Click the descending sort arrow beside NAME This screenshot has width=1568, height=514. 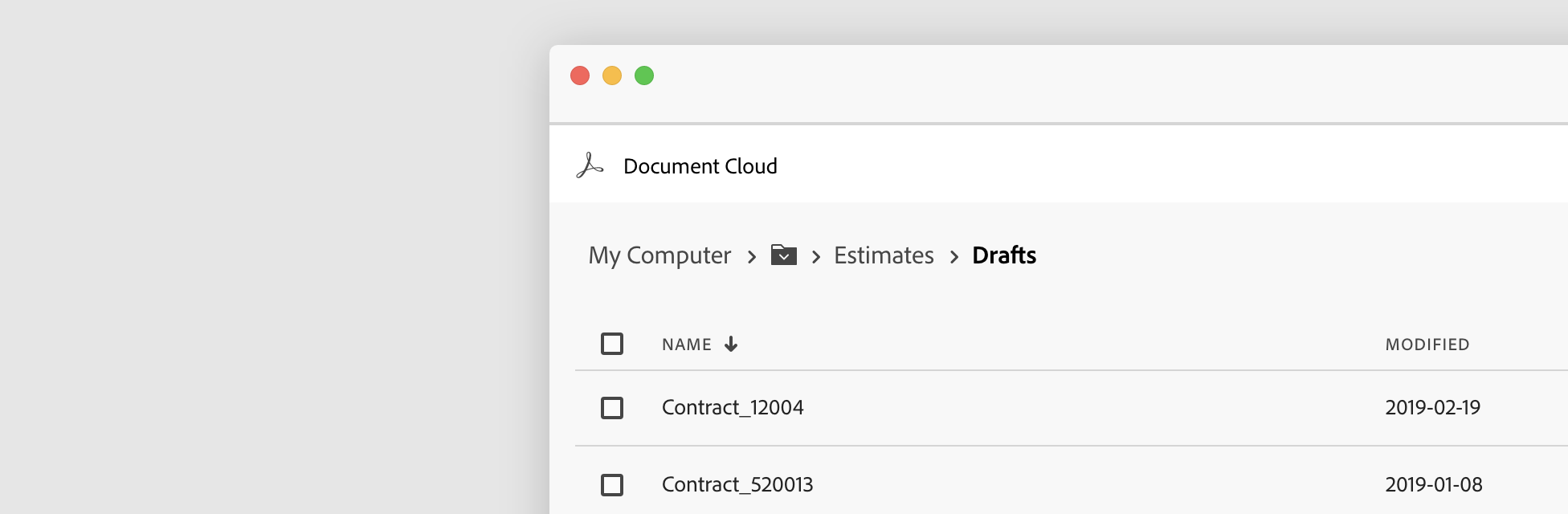[731, 345]
